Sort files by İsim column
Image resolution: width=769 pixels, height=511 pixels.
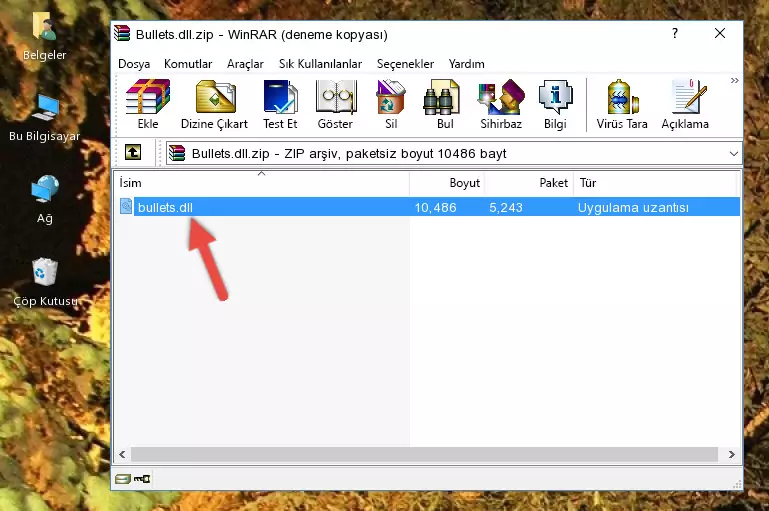coord(262,183)
